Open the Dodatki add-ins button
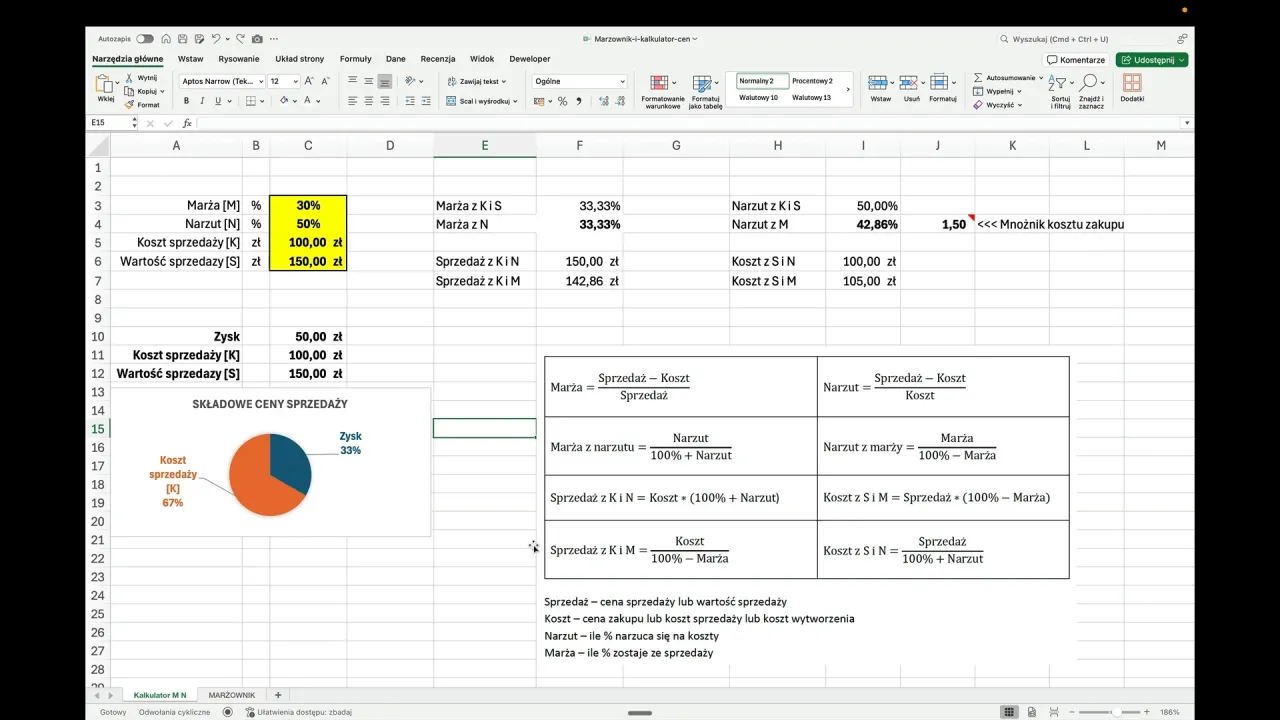The width and height of the screenshot is (1280, 720). pyautogui.click(x=1132, y=84)
